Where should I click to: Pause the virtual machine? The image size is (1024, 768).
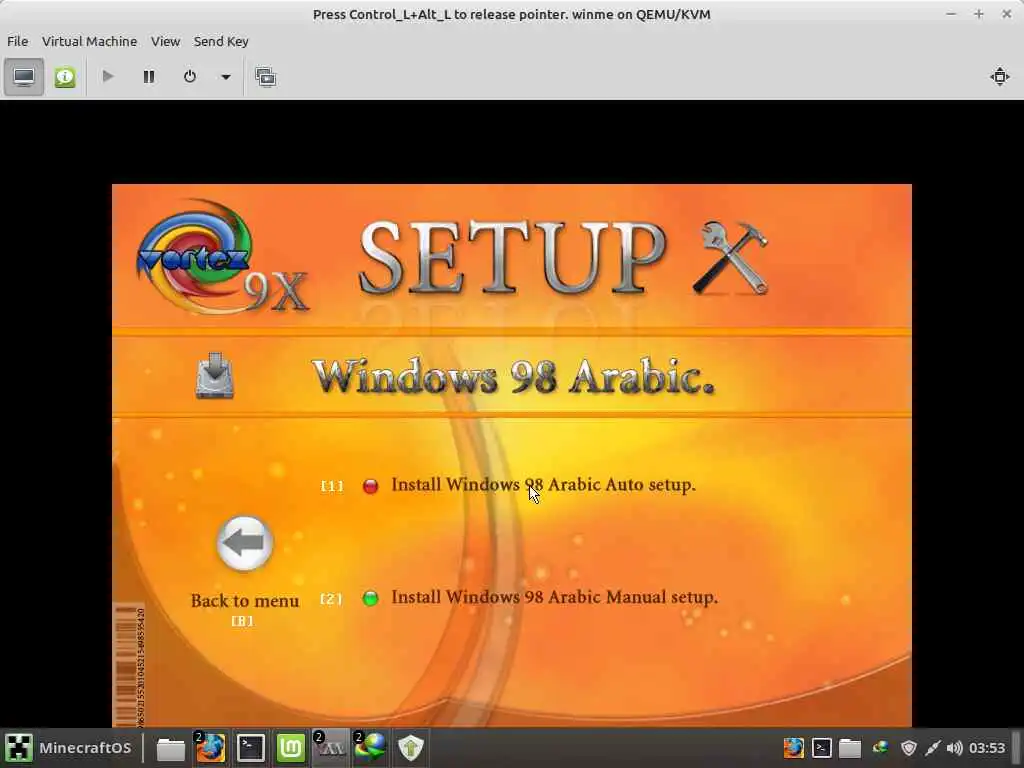pos(149,77)
